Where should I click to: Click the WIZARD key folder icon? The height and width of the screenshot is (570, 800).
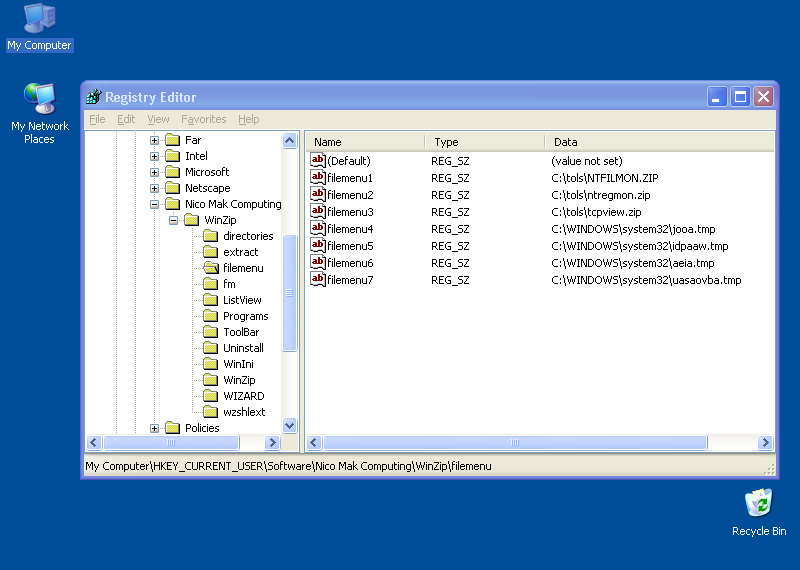click(x=211, y=396)
